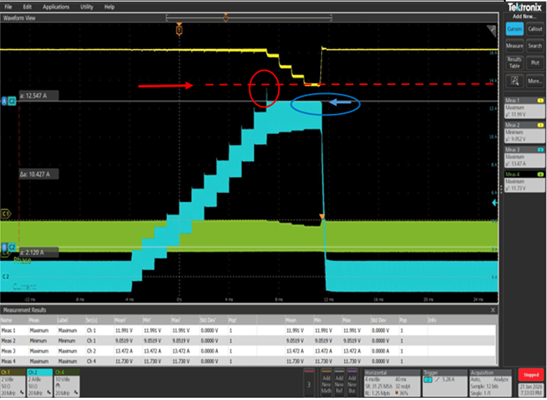The width and height of the screenshot is (547, 400).
Task: Click the date and time display
Action: (531, 390)
